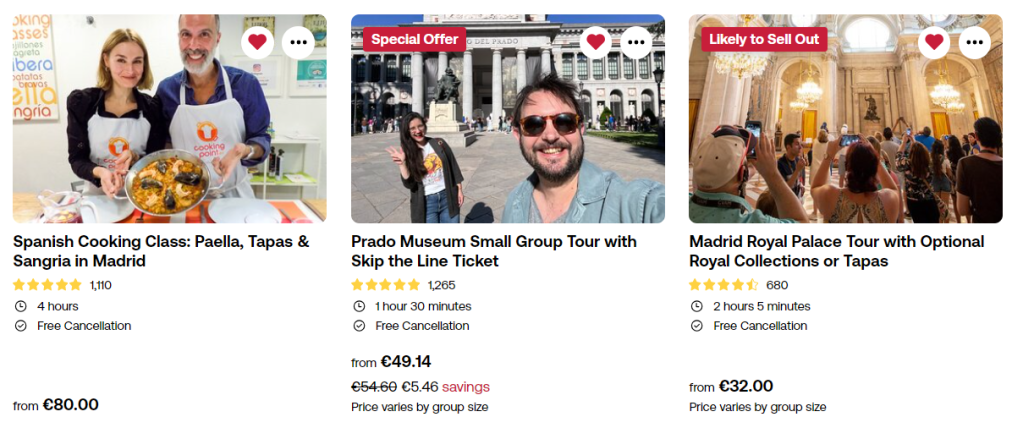Click clock icon beside 2 hours 5 minutes
The height and width of the screenshot is (428, 1023).
click(697, 306)
